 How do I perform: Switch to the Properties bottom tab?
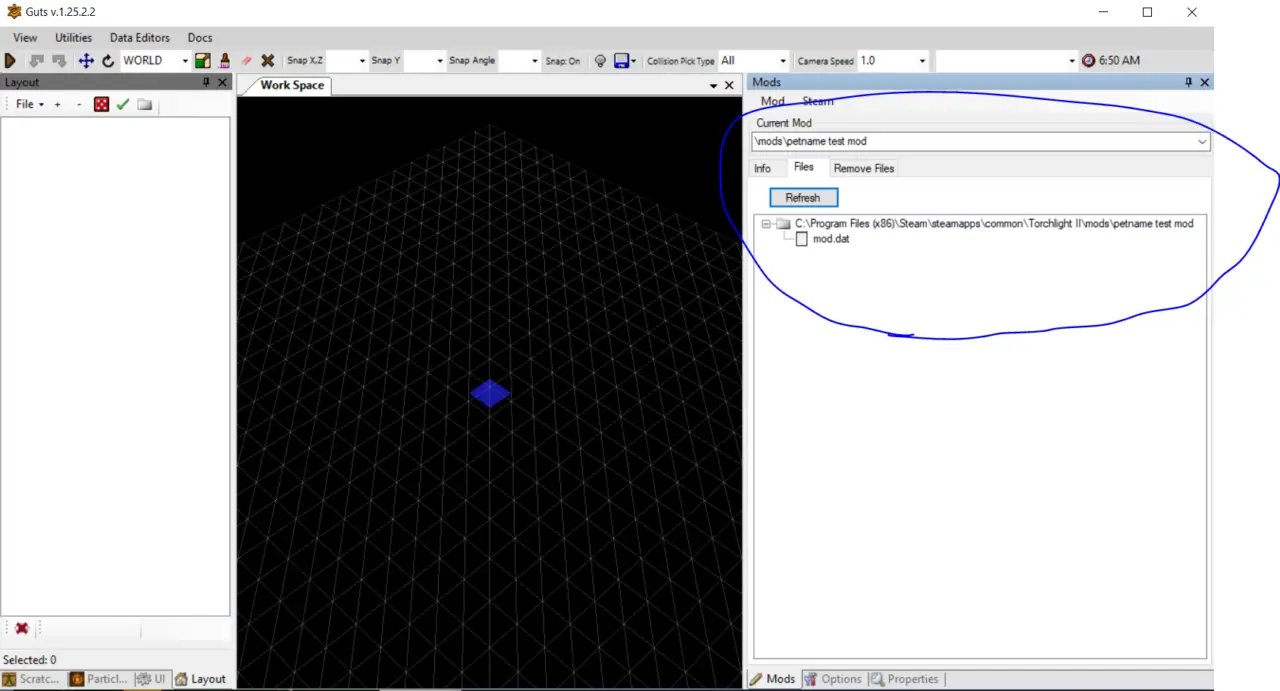905,679
